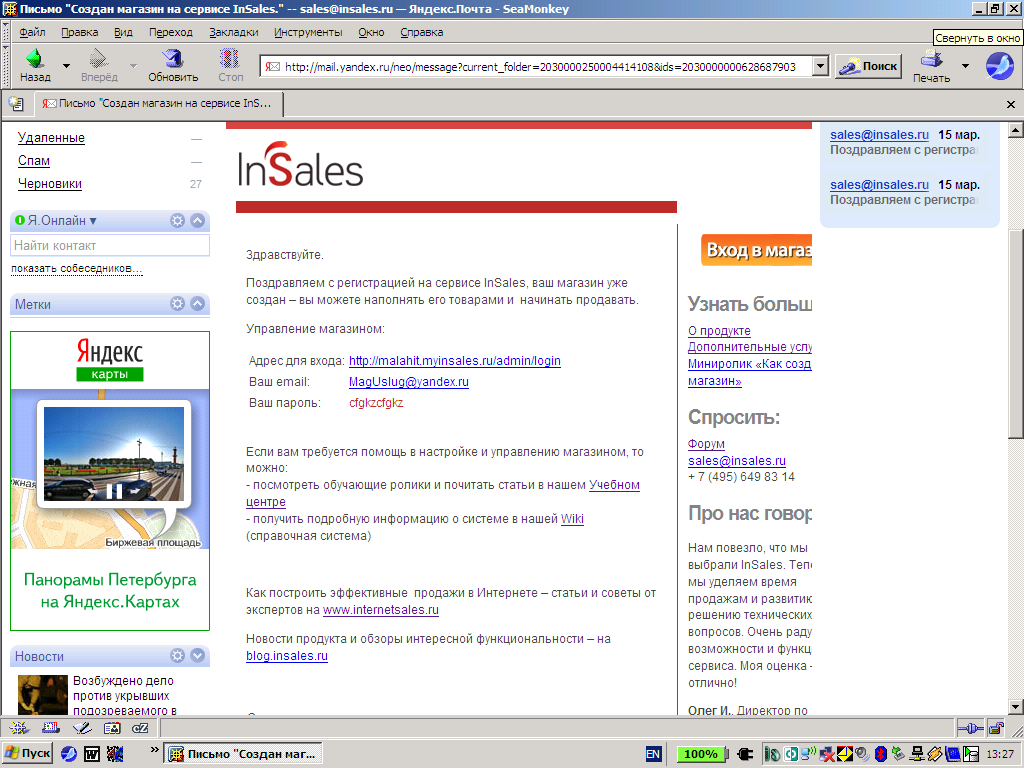
Task: Launch SeaMonkey from the quick launch bar
Action: (69, 754)
